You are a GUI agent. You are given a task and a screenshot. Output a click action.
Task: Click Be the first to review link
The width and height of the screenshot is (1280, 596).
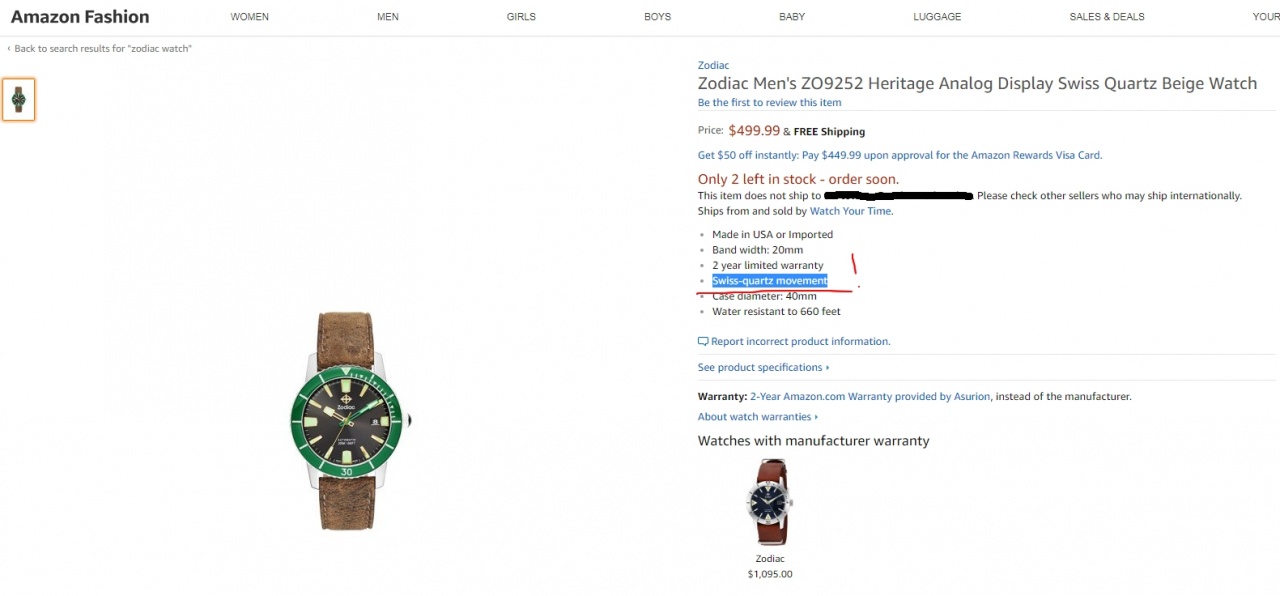(x=769, y=103)
